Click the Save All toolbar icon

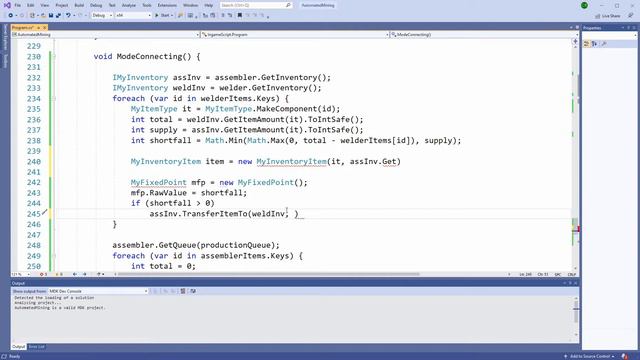pyautogui.click(x=58, y=16)
